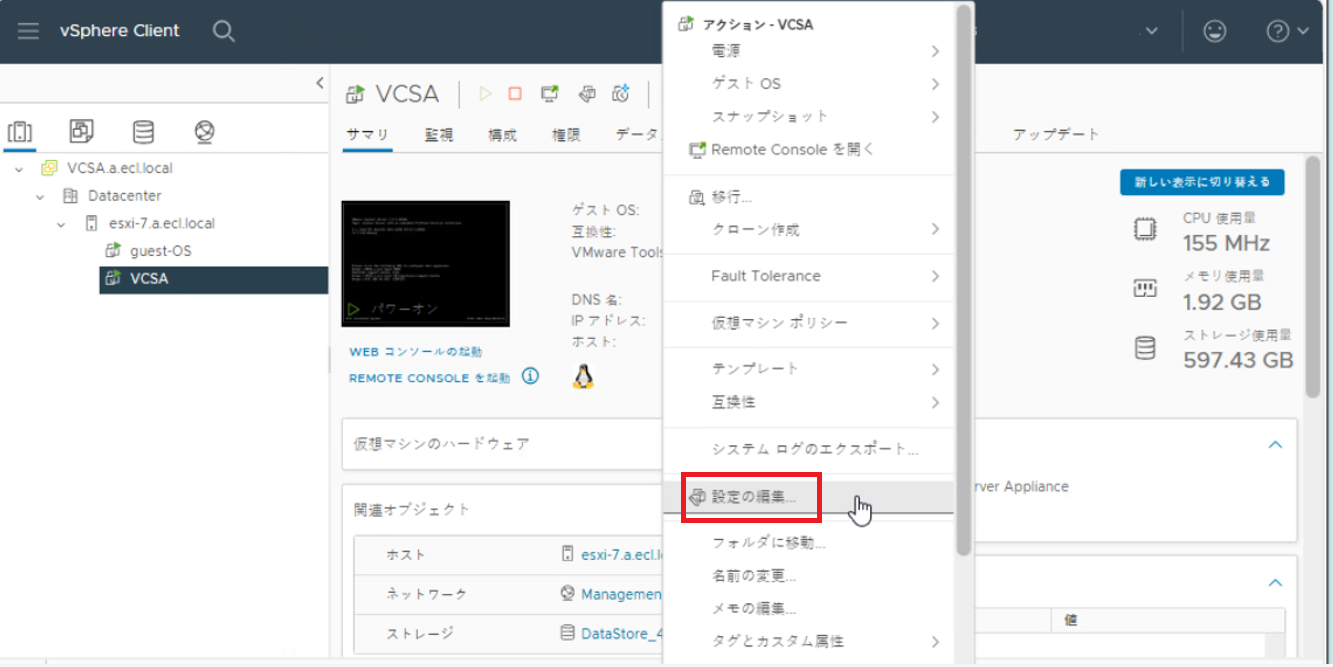
Task: Expand the タグとカスタム属性 submenu
Action: (x=810, y=642)
